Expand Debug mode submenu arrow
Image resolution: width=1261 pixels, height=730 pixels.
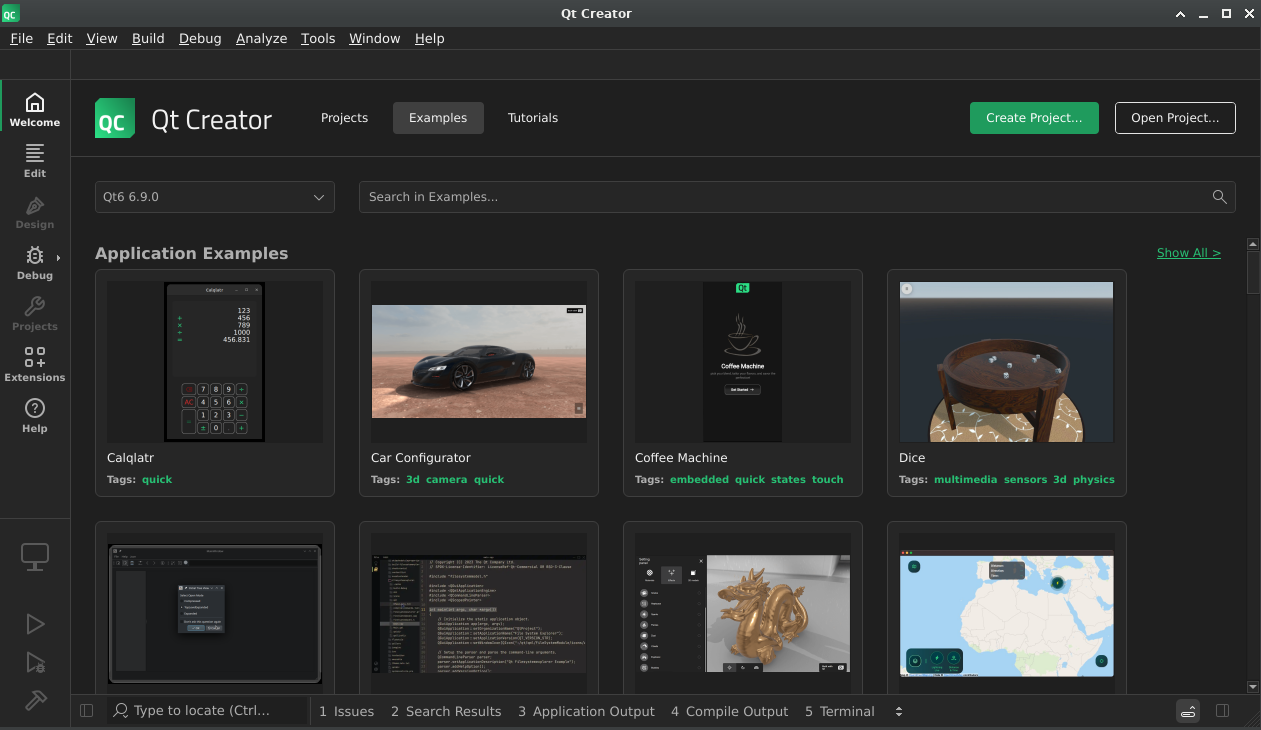pyautogui.click(x=59, y=258)
